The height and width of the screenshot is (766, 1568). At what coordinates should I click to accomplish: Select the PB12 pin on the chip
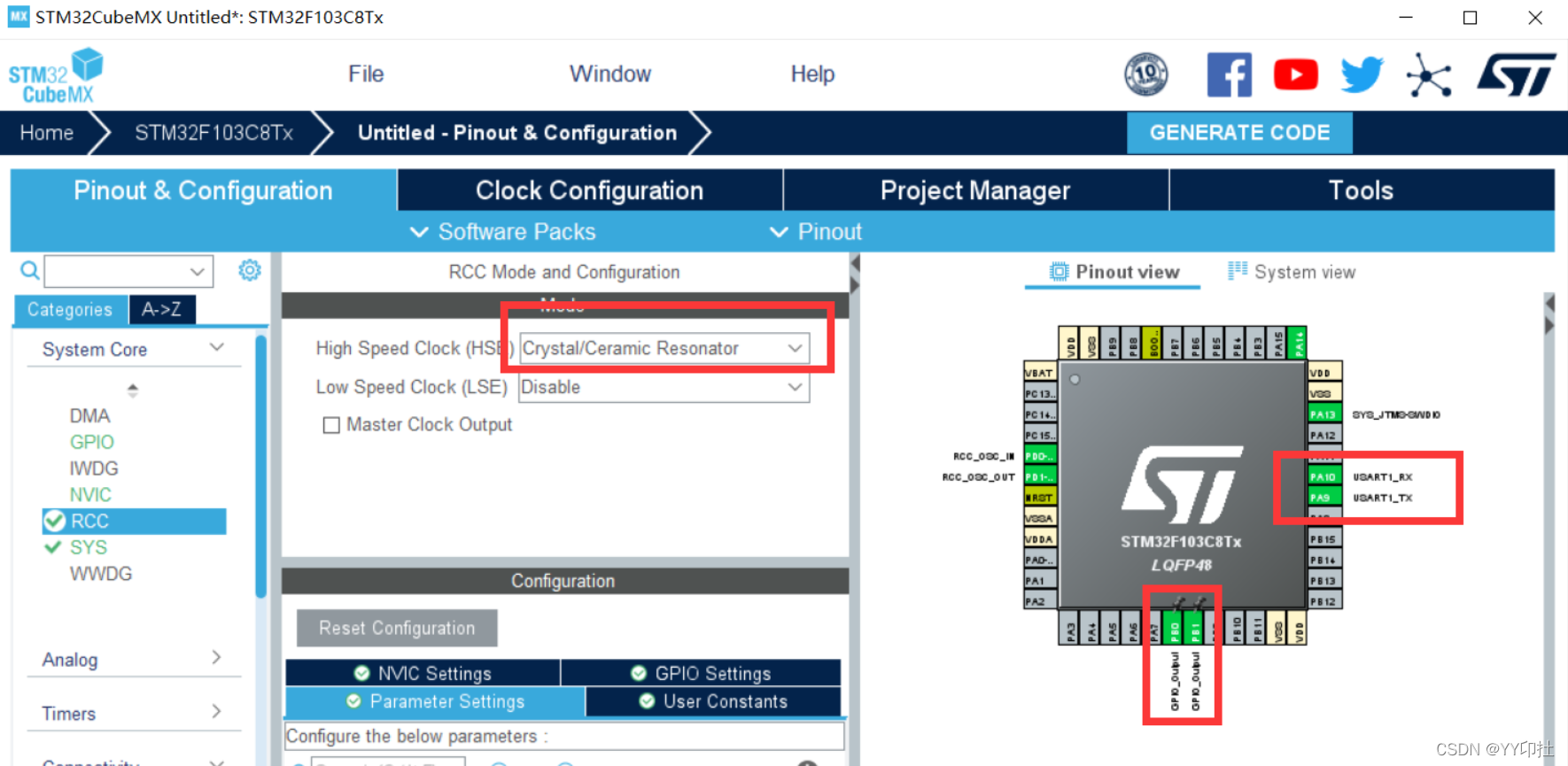[x=1324, y=601]
